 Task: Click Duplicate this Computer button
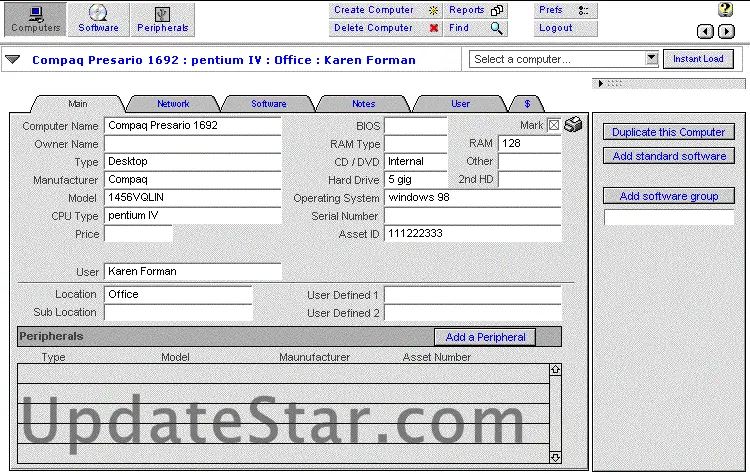(668, 132)
